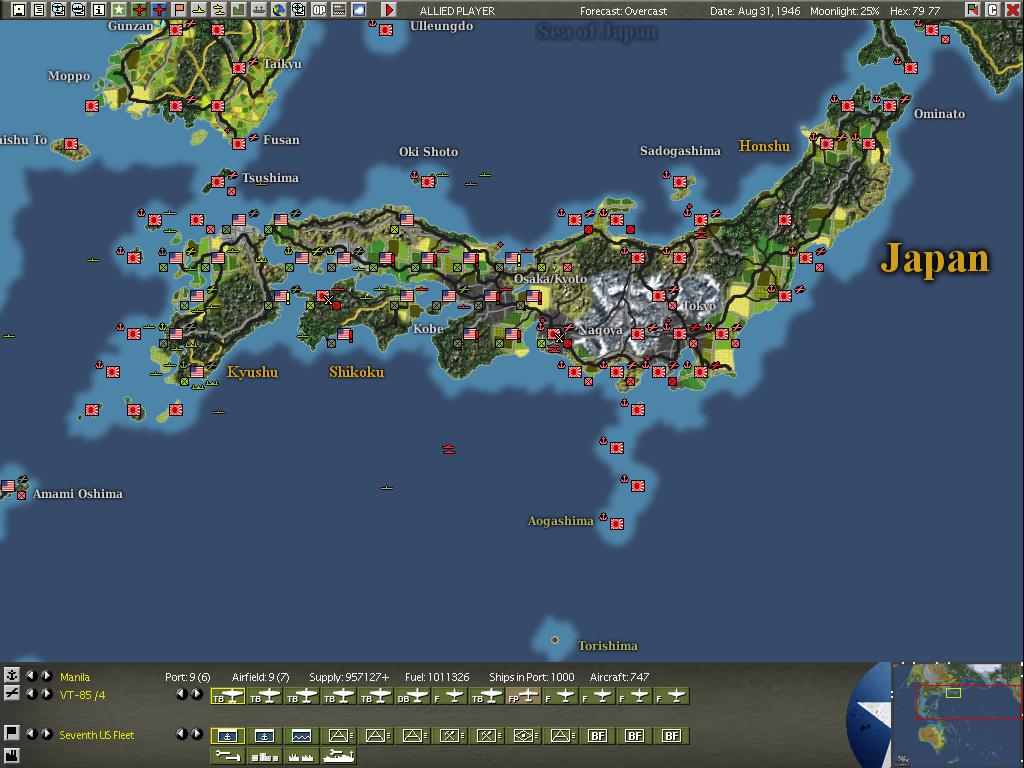
Task: Show more squadrons with the aircraft row's right arrow
Action: click(x=197, y=694)
